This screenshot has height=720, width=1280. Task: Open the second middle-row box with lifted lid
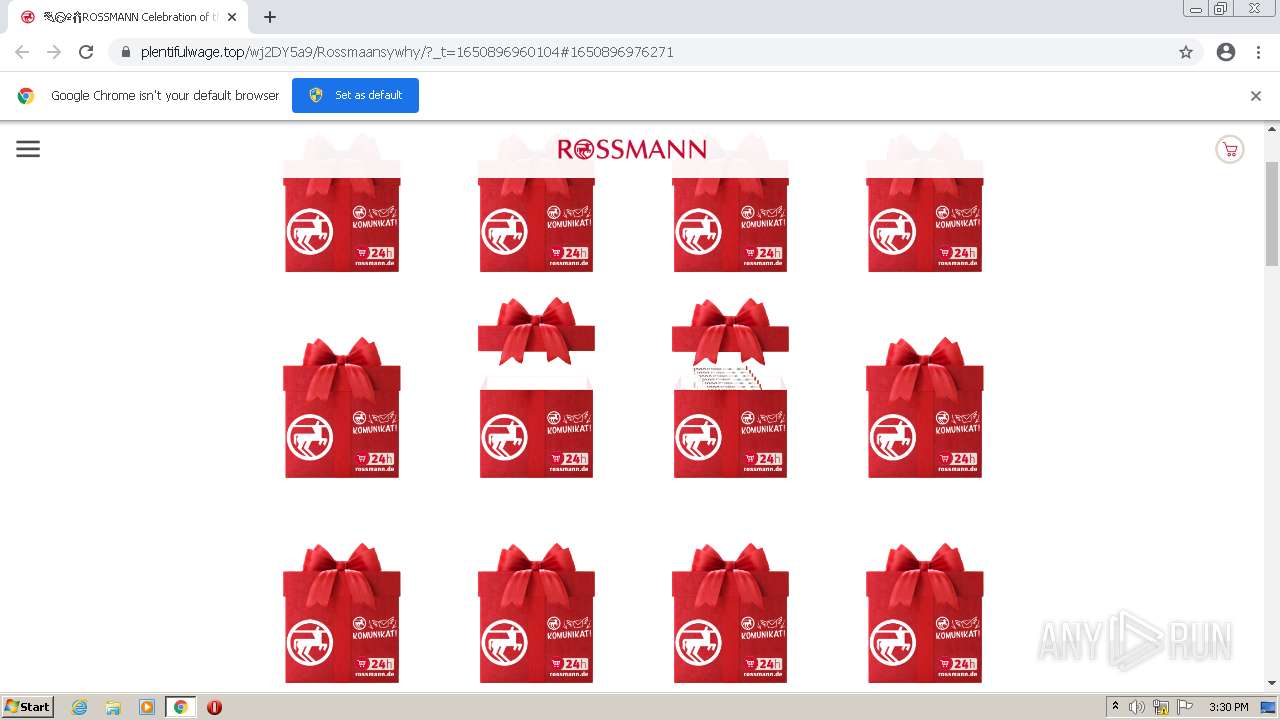point(536,388)
